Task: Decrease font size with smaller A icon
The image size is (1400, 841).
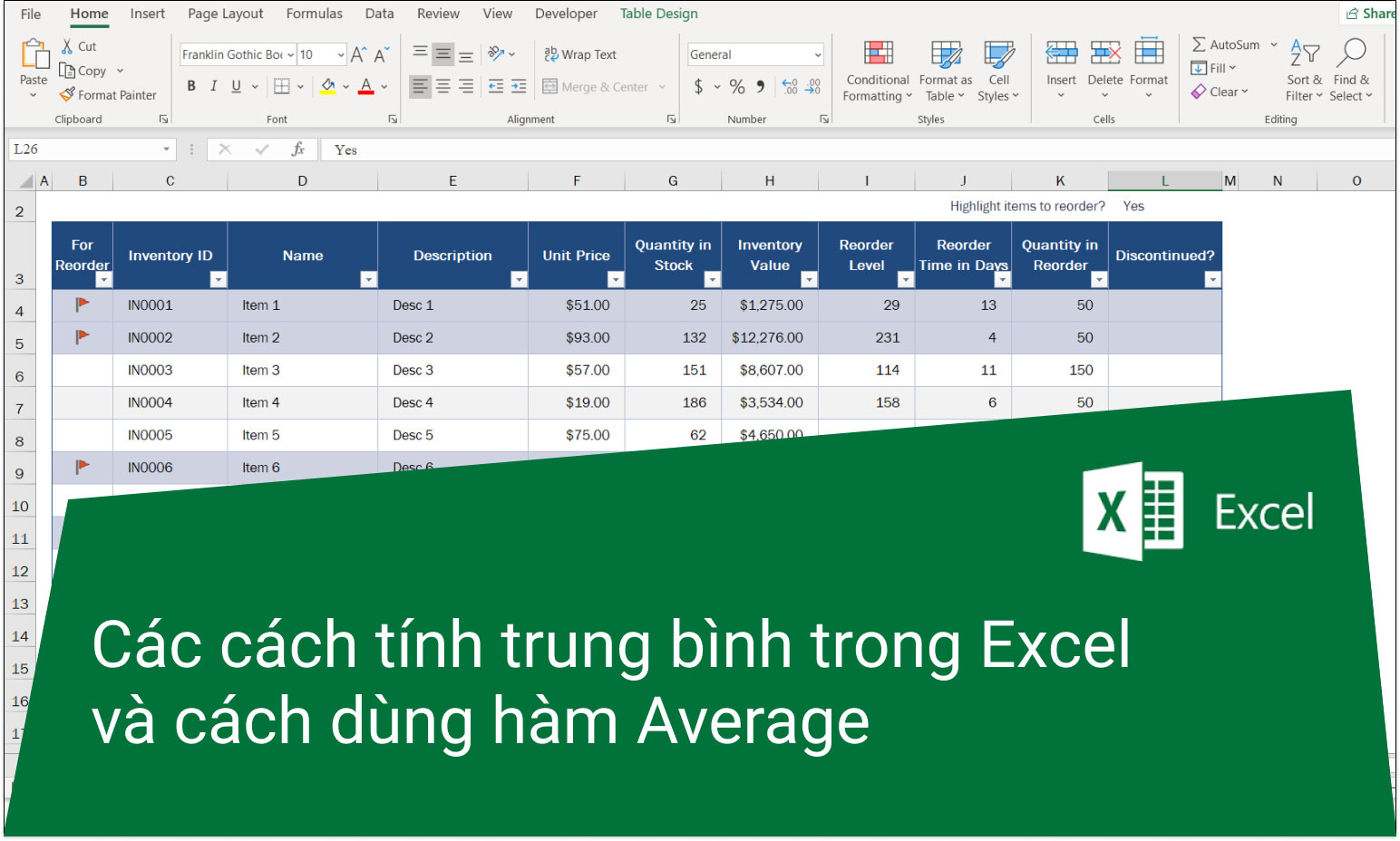Action: tap(382, 54)
